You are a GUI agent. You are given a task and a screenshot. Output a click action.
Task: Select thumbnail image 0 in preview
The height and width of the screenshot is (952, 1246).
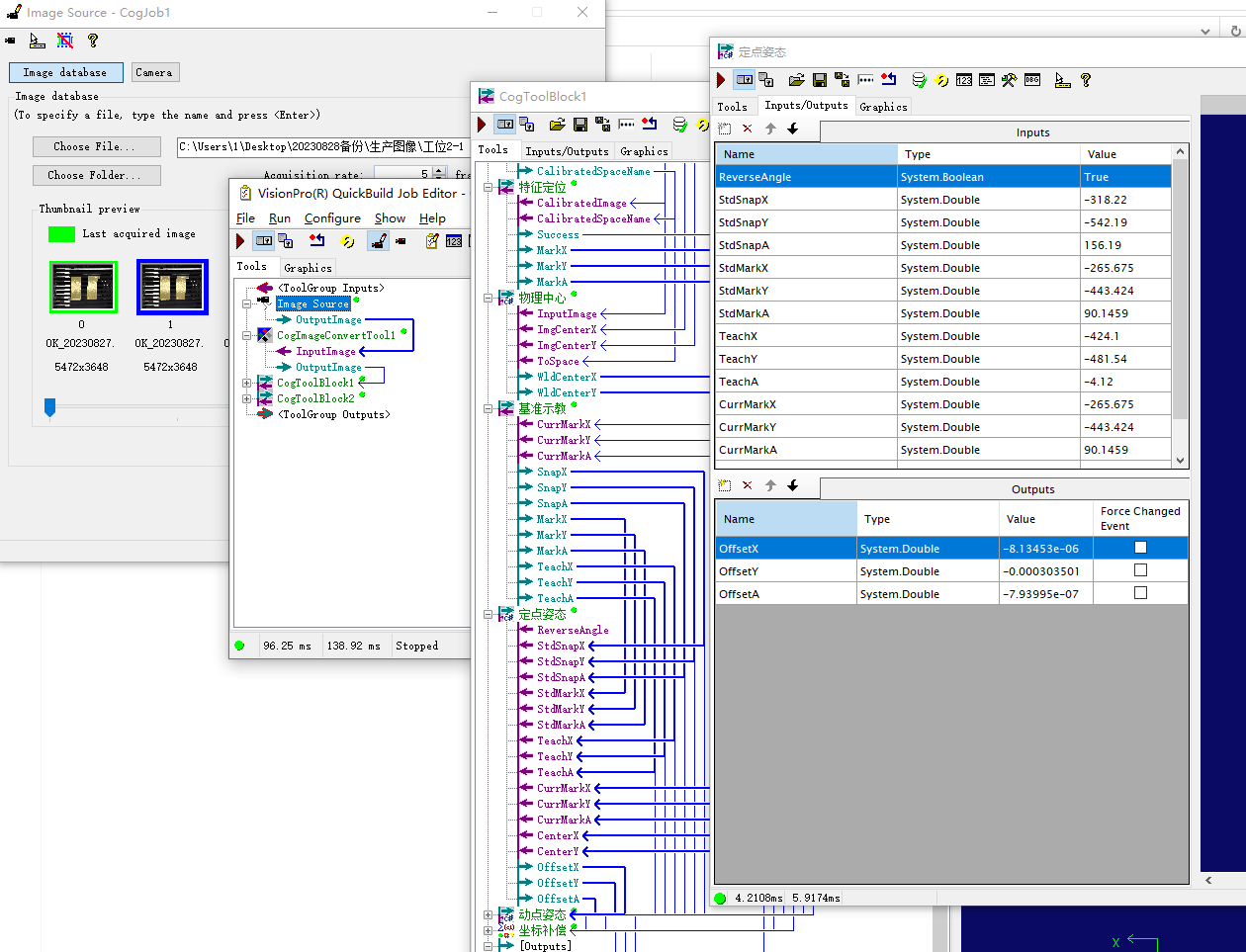[83, 287]
